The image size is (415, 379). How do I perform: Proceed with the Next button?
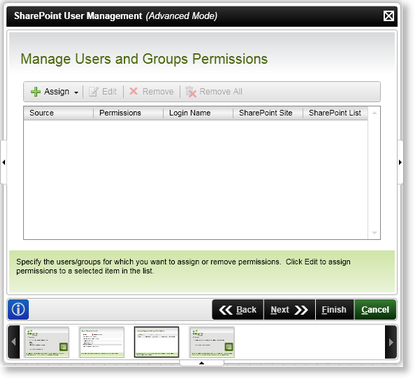289,310
